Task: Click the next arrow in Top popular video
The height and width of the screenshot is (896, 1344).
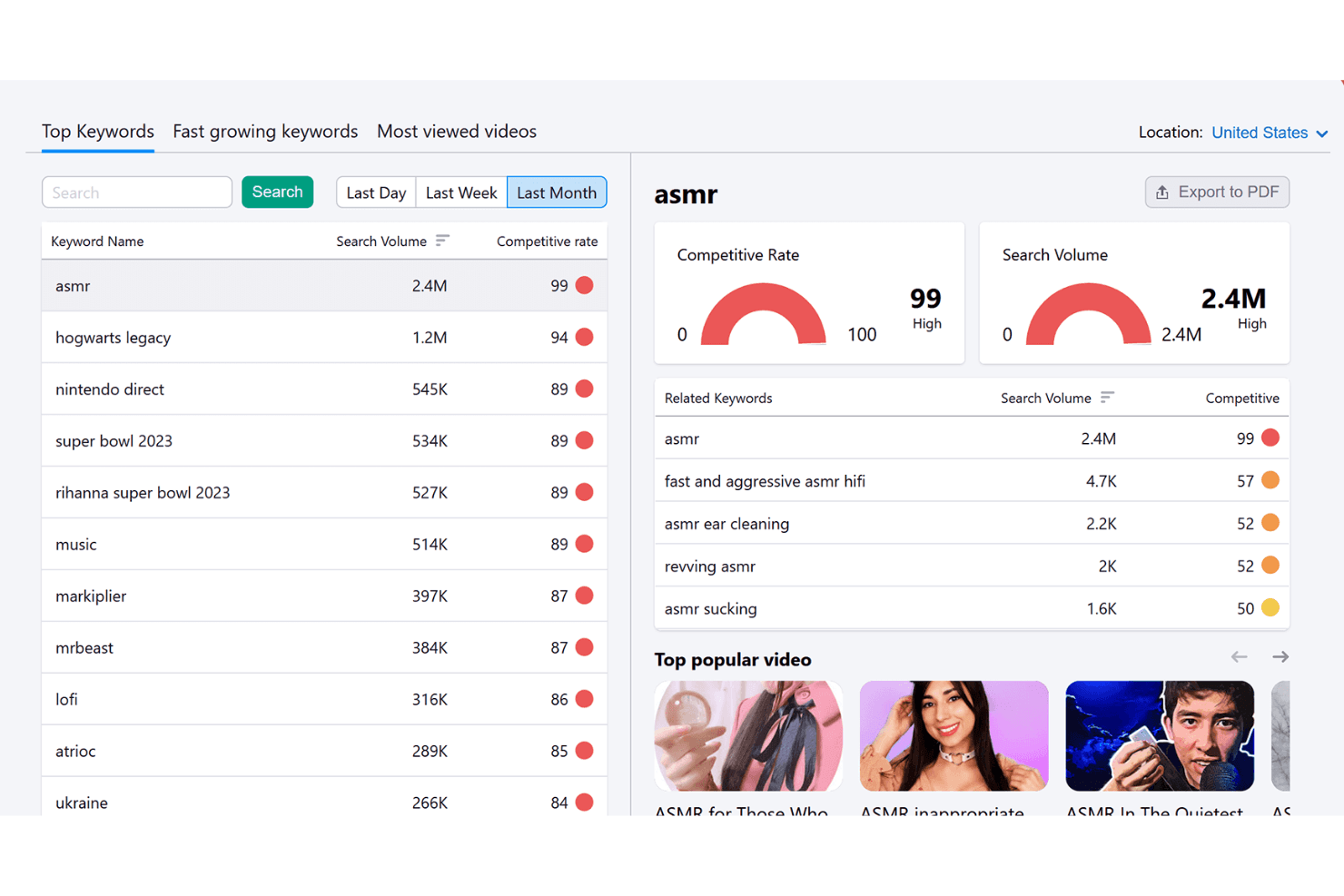Action: coord(1280,657)
